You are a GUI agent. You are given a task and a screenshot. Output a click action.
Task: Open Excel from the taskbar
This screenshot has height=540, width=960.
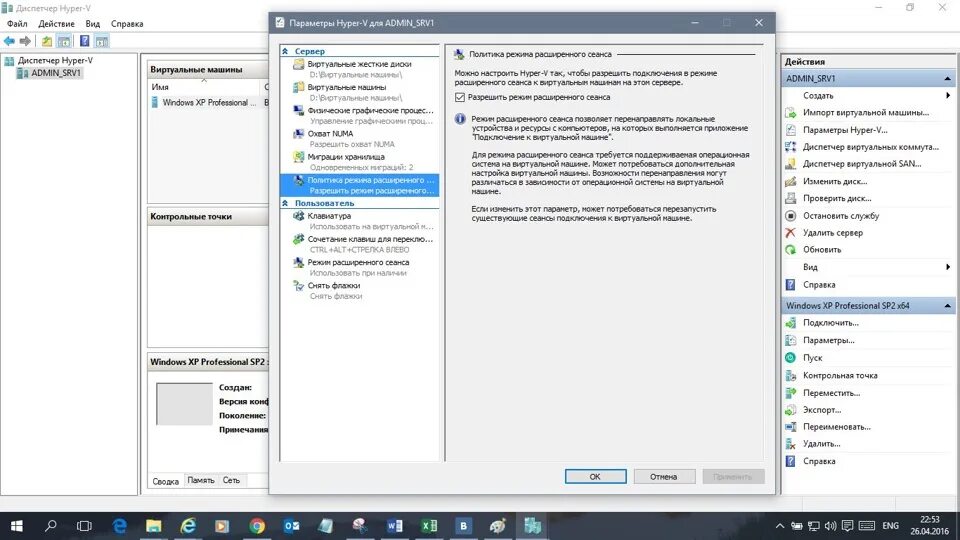(429, 526)
